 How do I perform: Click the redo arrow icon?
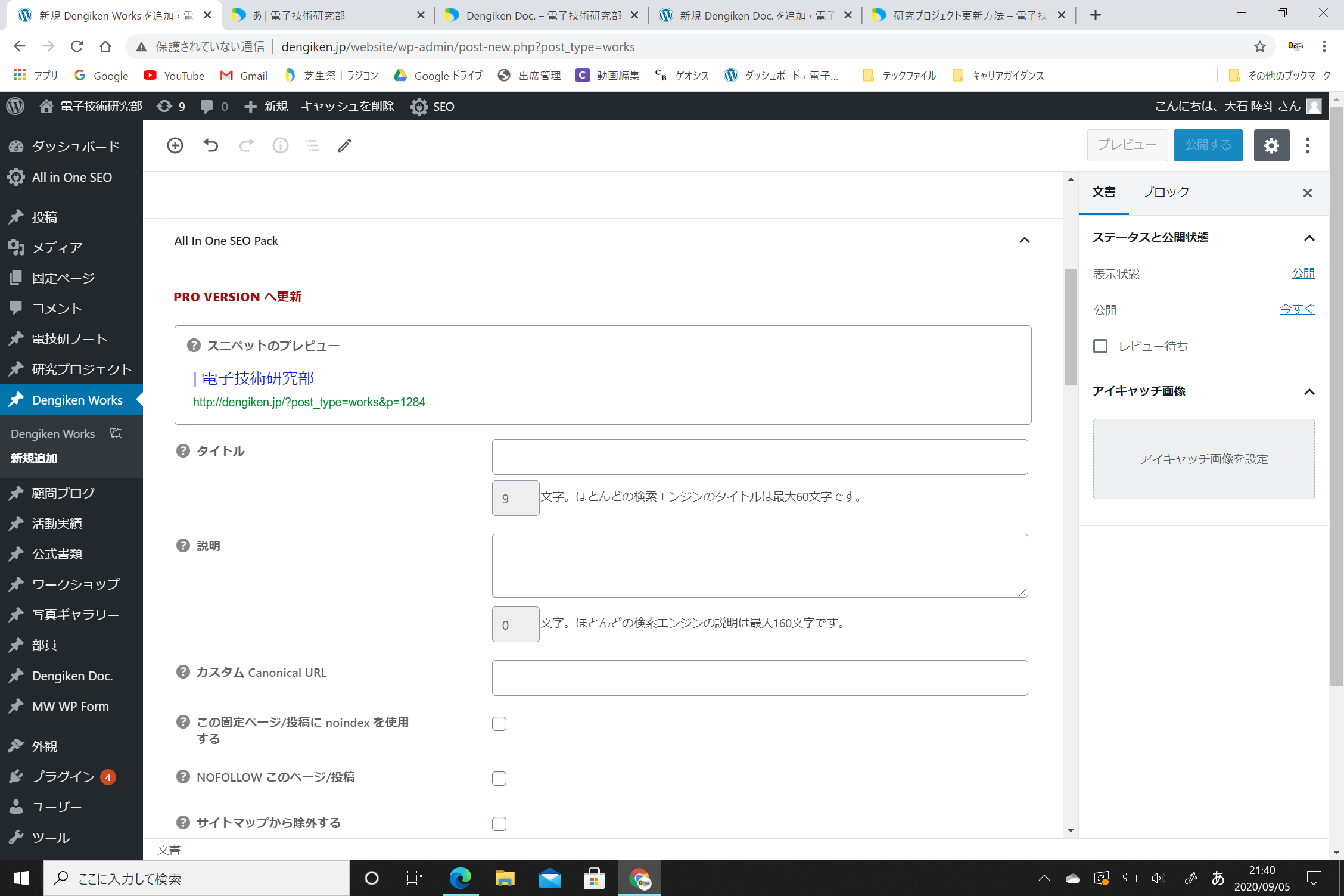click(246, 145)
